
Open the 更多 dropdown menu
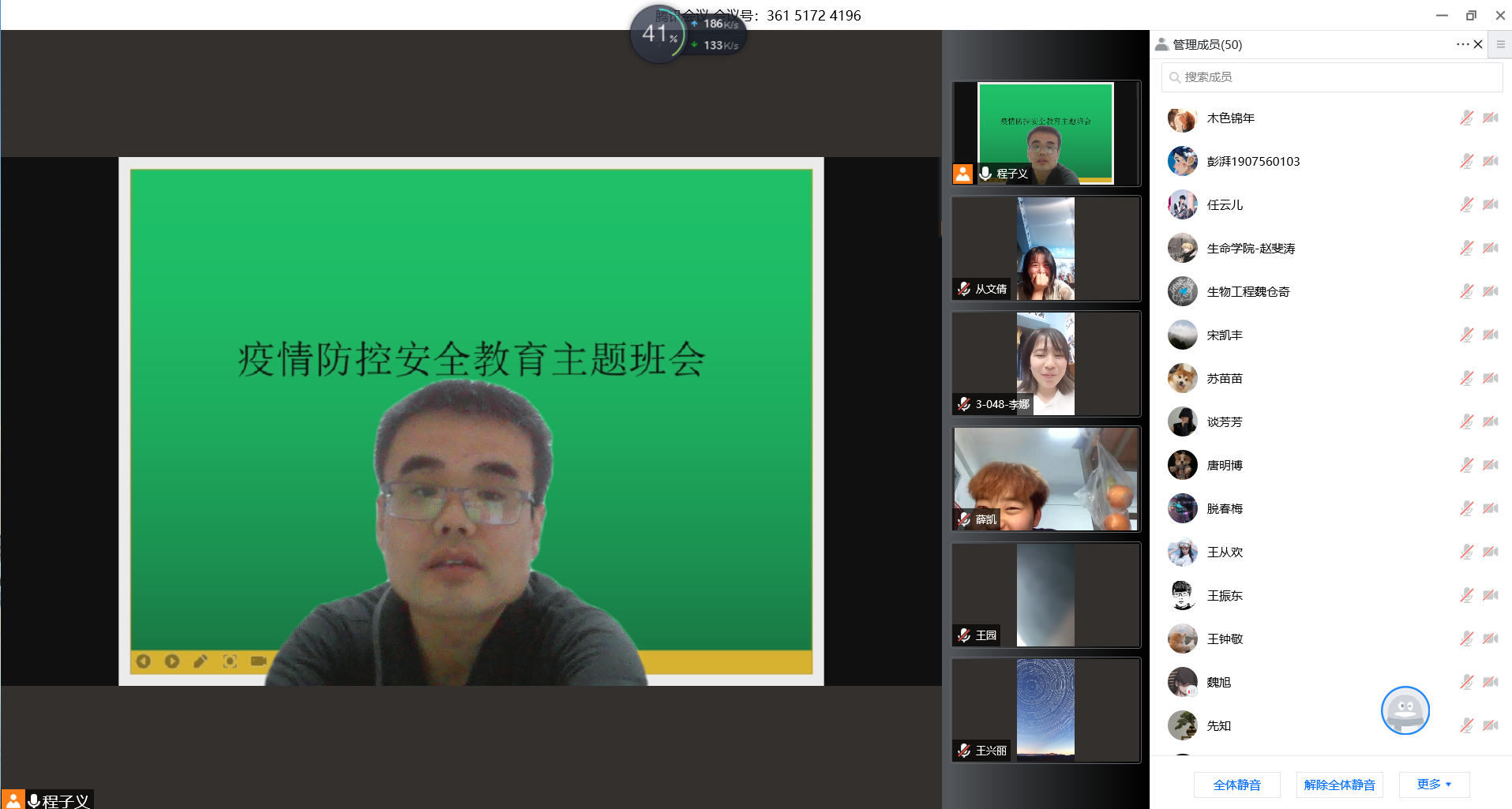click(1434, 785)
